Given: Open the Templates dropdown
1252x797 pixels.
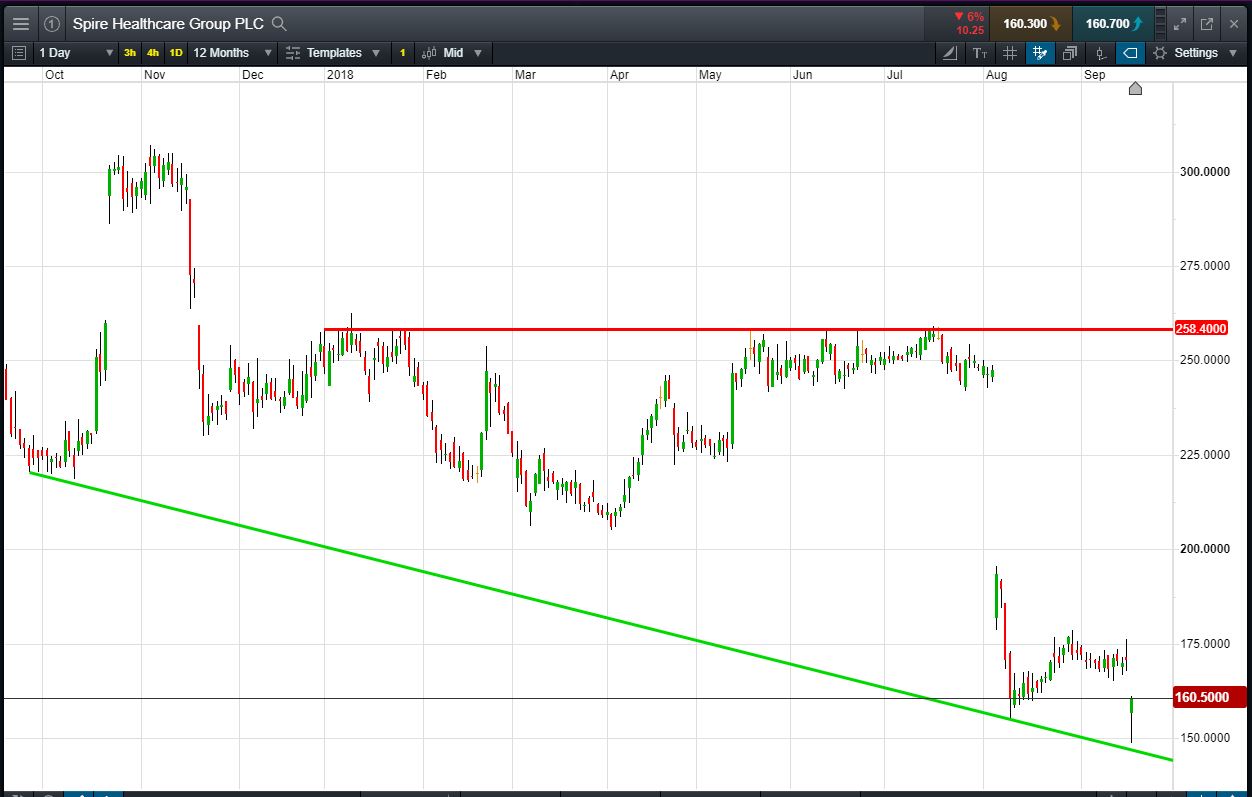Looking at the screenshot, I should pos(333,53).
